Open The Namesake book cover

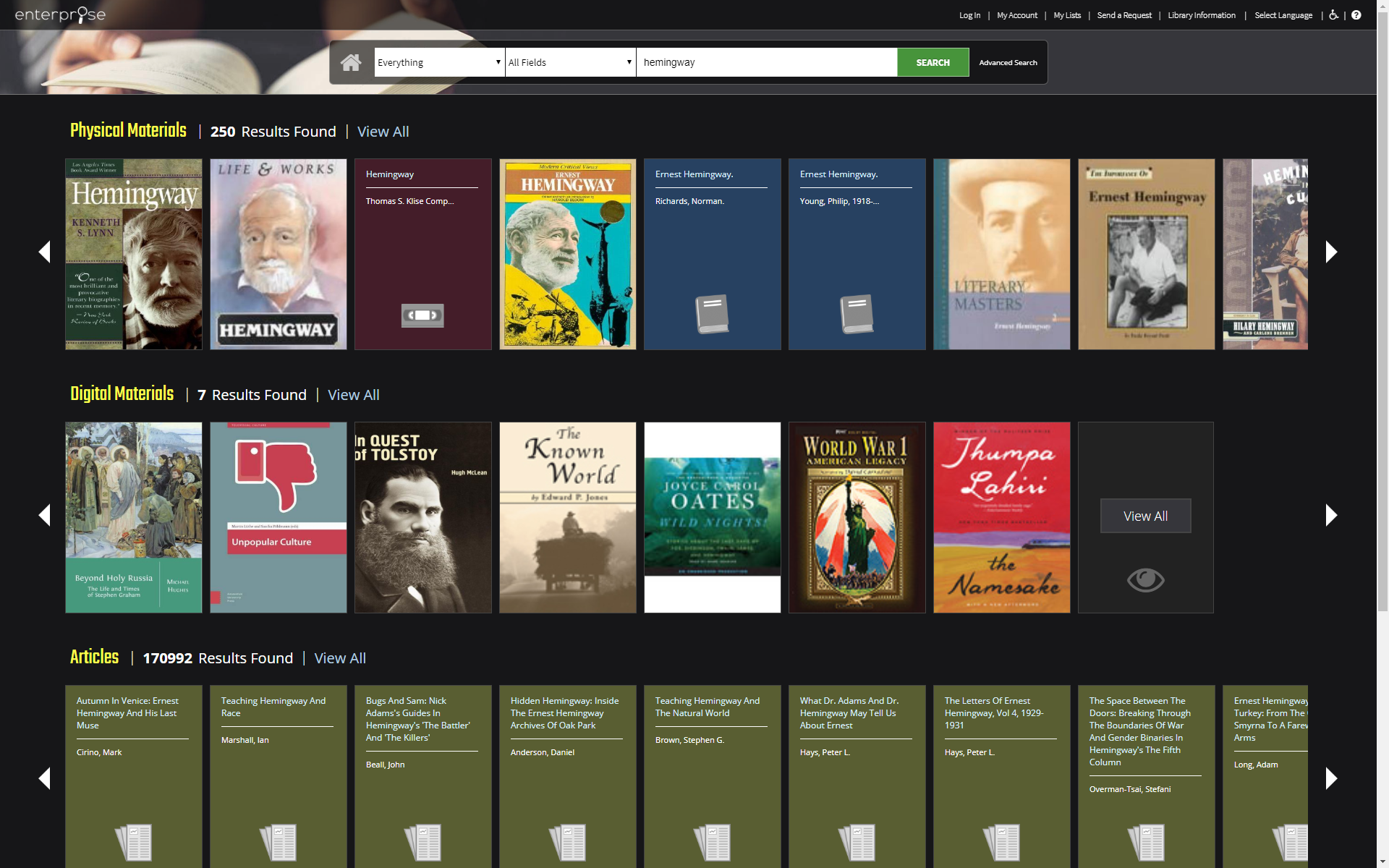1001,518
